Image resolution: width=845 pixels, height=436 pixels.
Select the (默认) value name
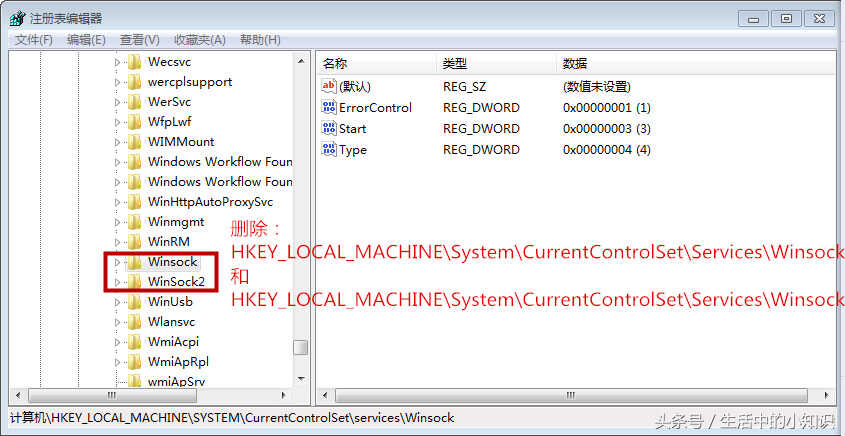pyautogui.click(x=355, y=86)
